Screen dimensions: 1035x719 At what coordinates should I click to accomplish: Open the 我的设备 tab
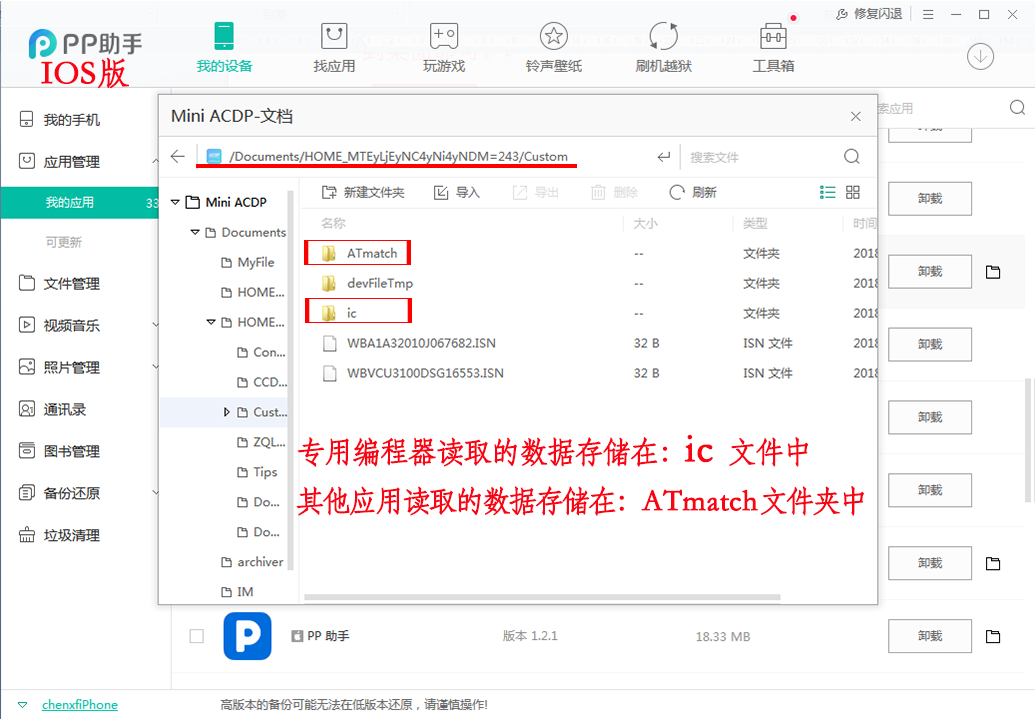(224, 48)
